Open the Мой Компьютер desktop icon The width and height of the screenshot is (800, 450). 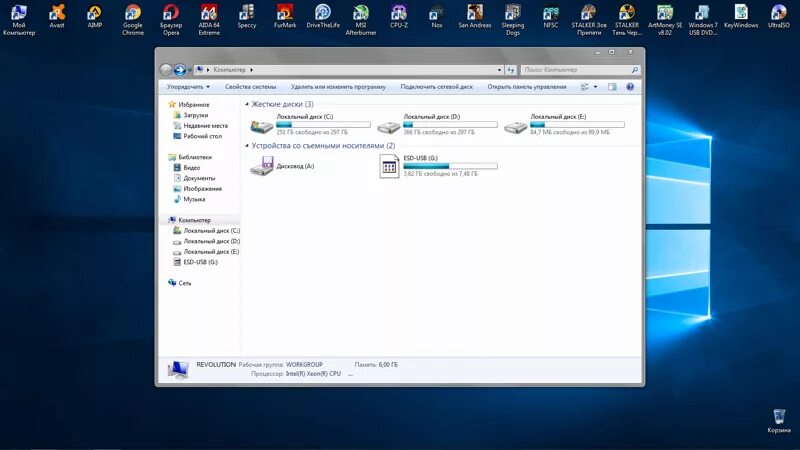click(x=19, y=19)
